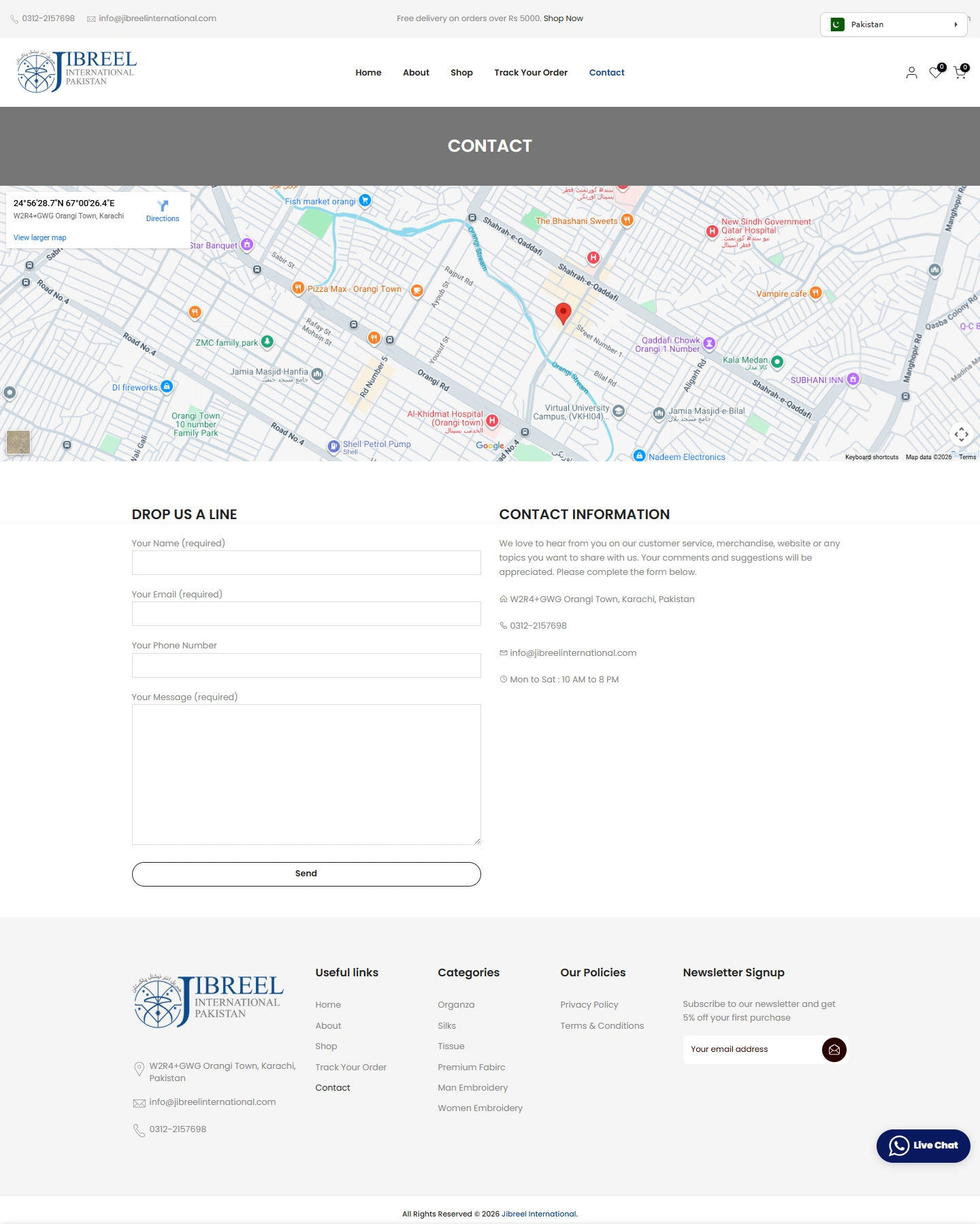Screen dimensions: 980x1224
Task: Click the Nadeem Electronics shop marker
Action: coord(639,456)
